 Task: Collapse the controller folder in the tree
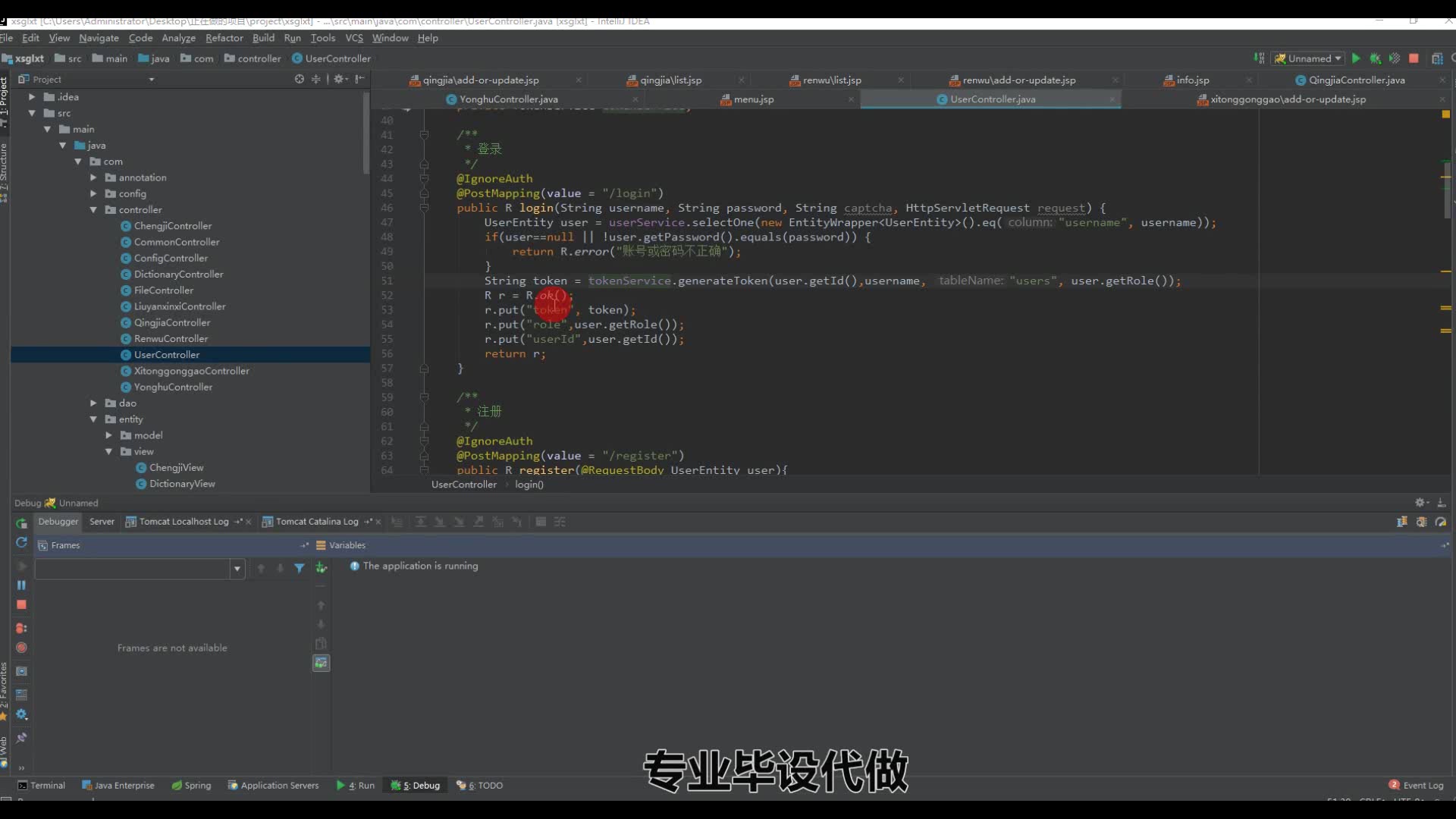(x=93, y=210)
